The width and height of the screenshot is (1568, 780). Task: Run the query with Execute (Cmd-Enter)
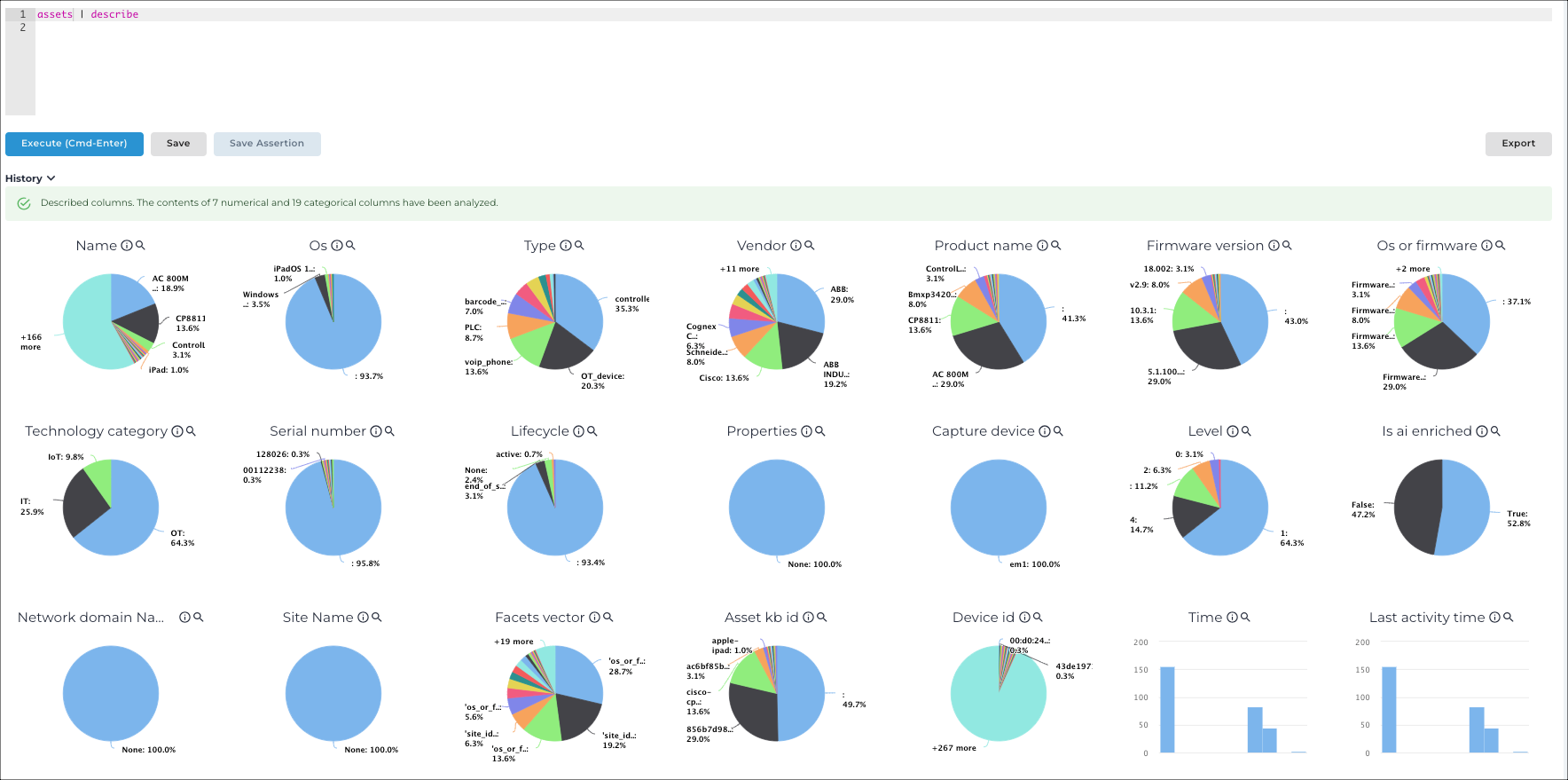coord(74,144)
